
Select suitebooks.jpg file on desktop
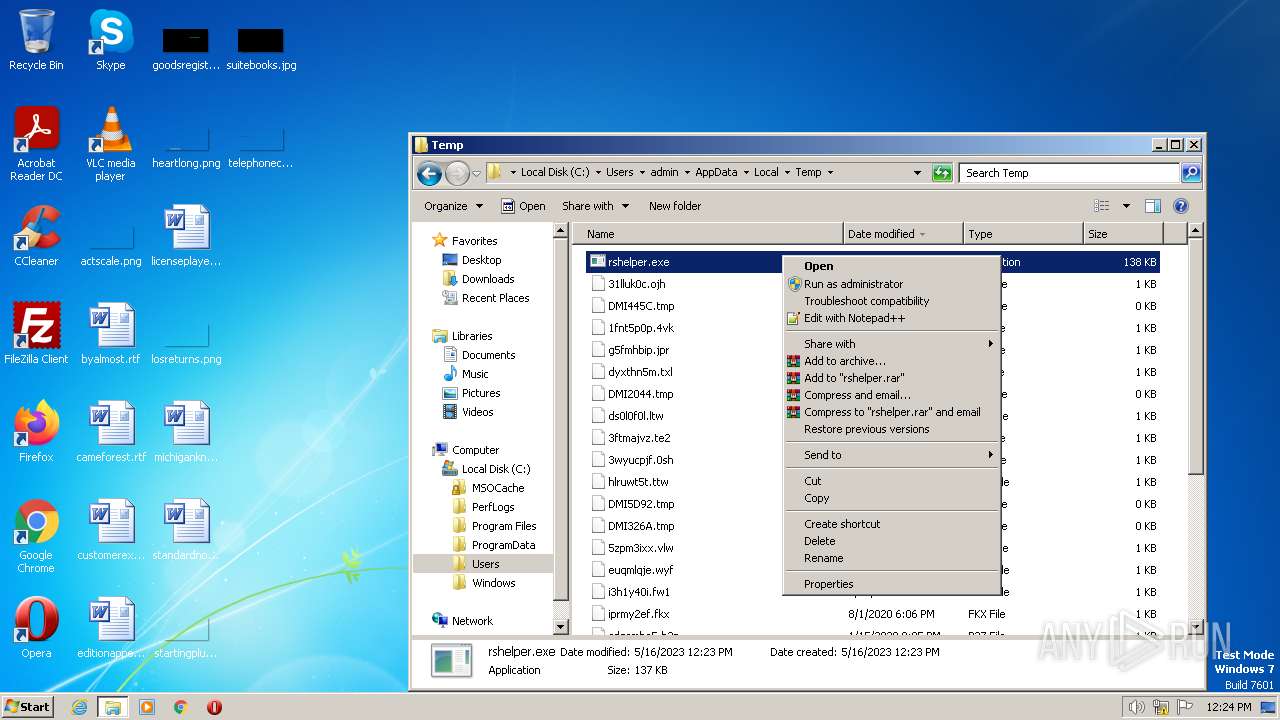pyautogui.click(x=261, y=48)
